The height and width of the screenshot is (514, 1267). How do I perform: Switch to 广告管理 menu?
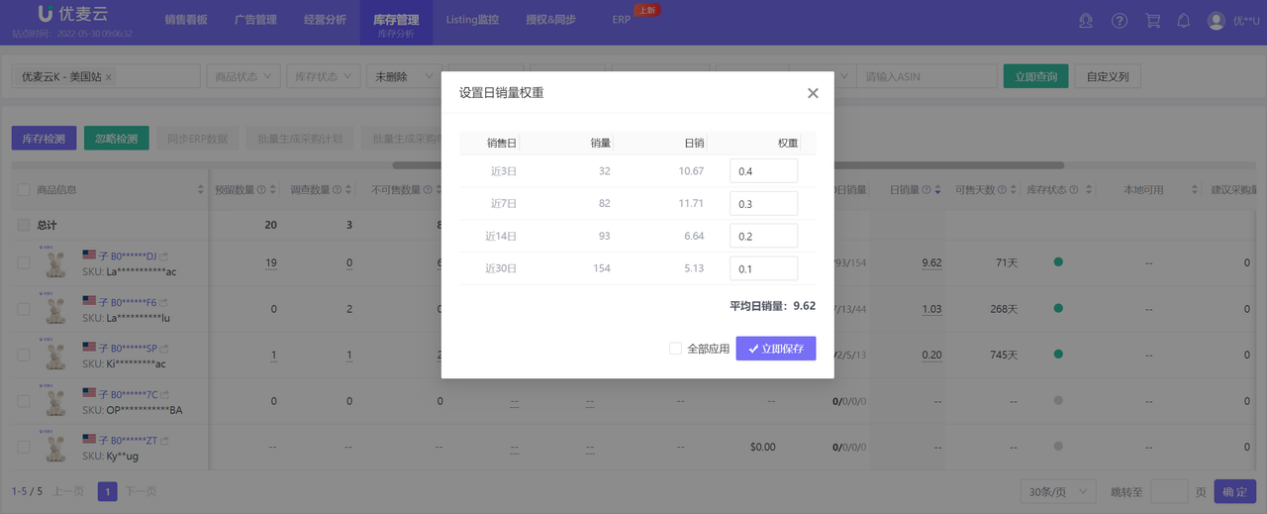coord(255,20)
